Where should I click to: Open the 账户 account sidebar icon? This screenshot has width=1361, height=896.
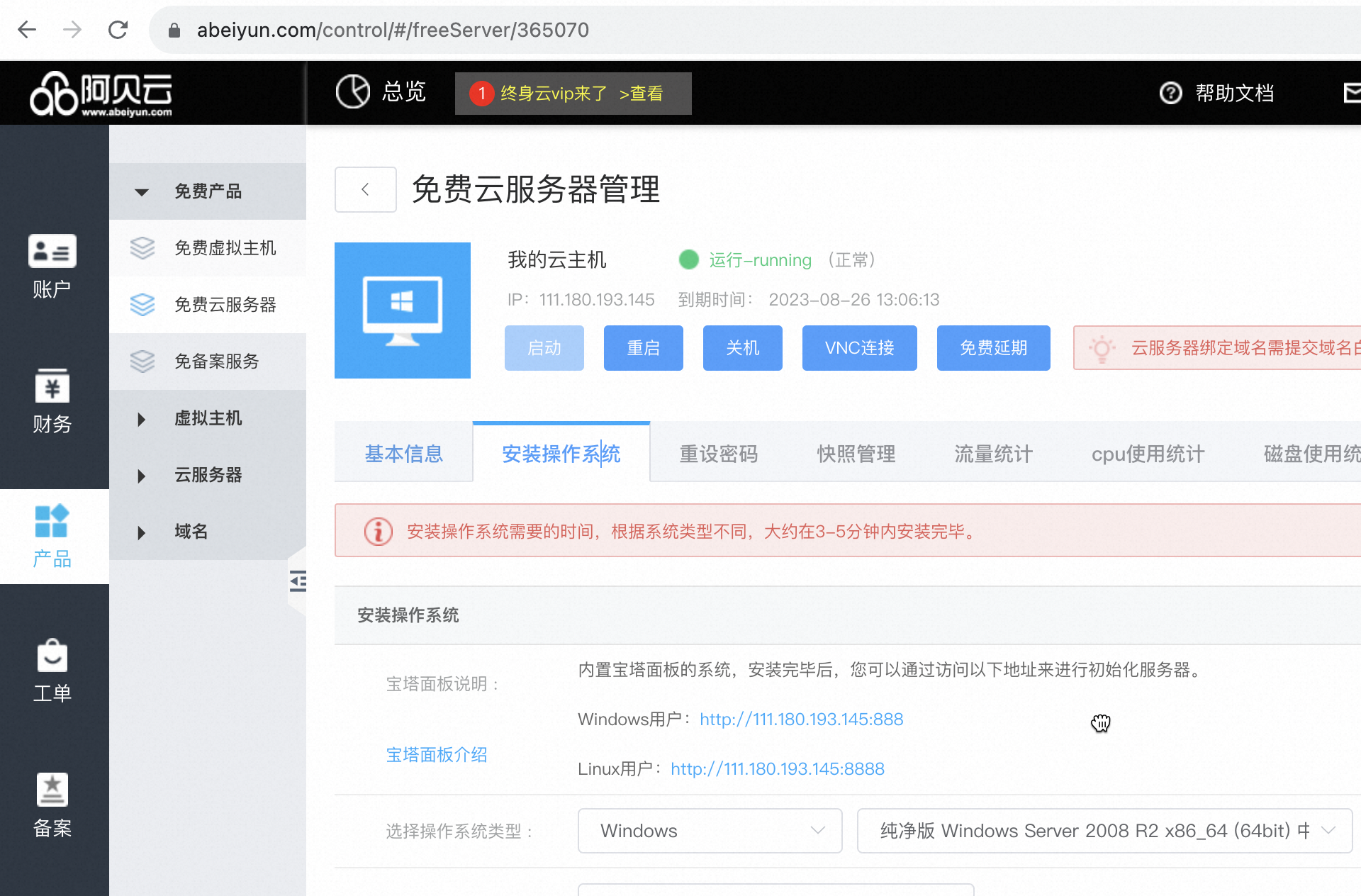(x=52, y=252)
